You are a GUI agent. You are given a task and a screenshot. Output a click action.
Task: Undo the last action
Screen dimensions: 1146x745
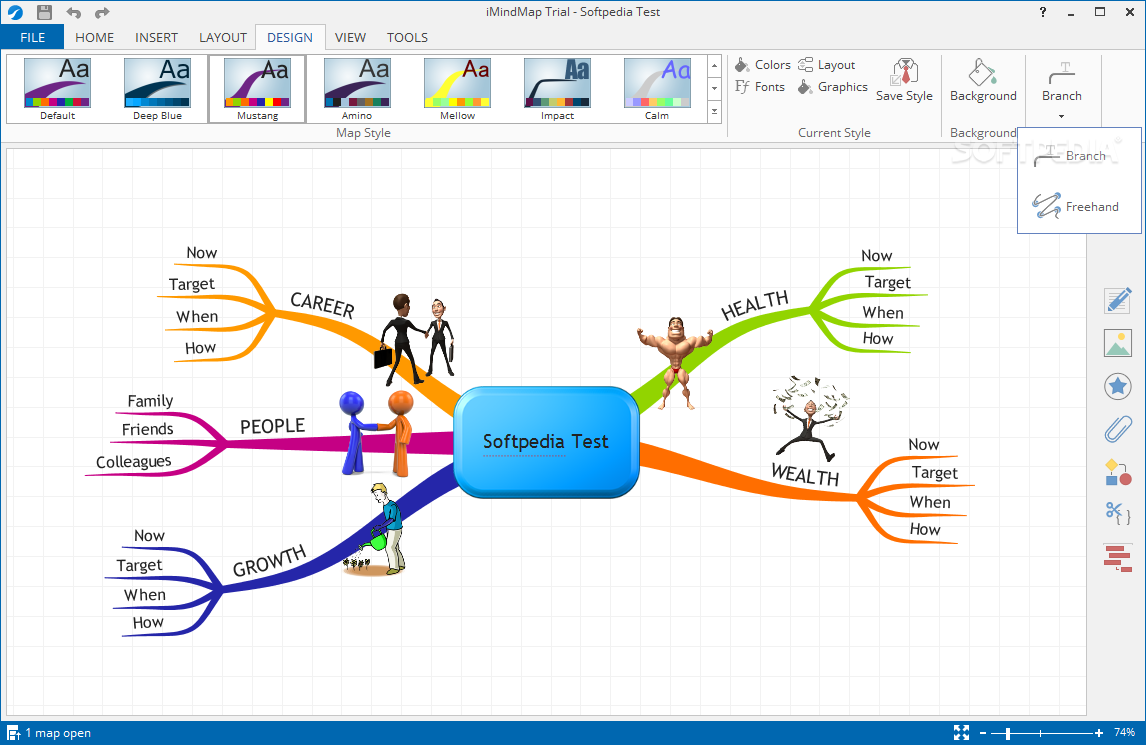pos(74,12)
